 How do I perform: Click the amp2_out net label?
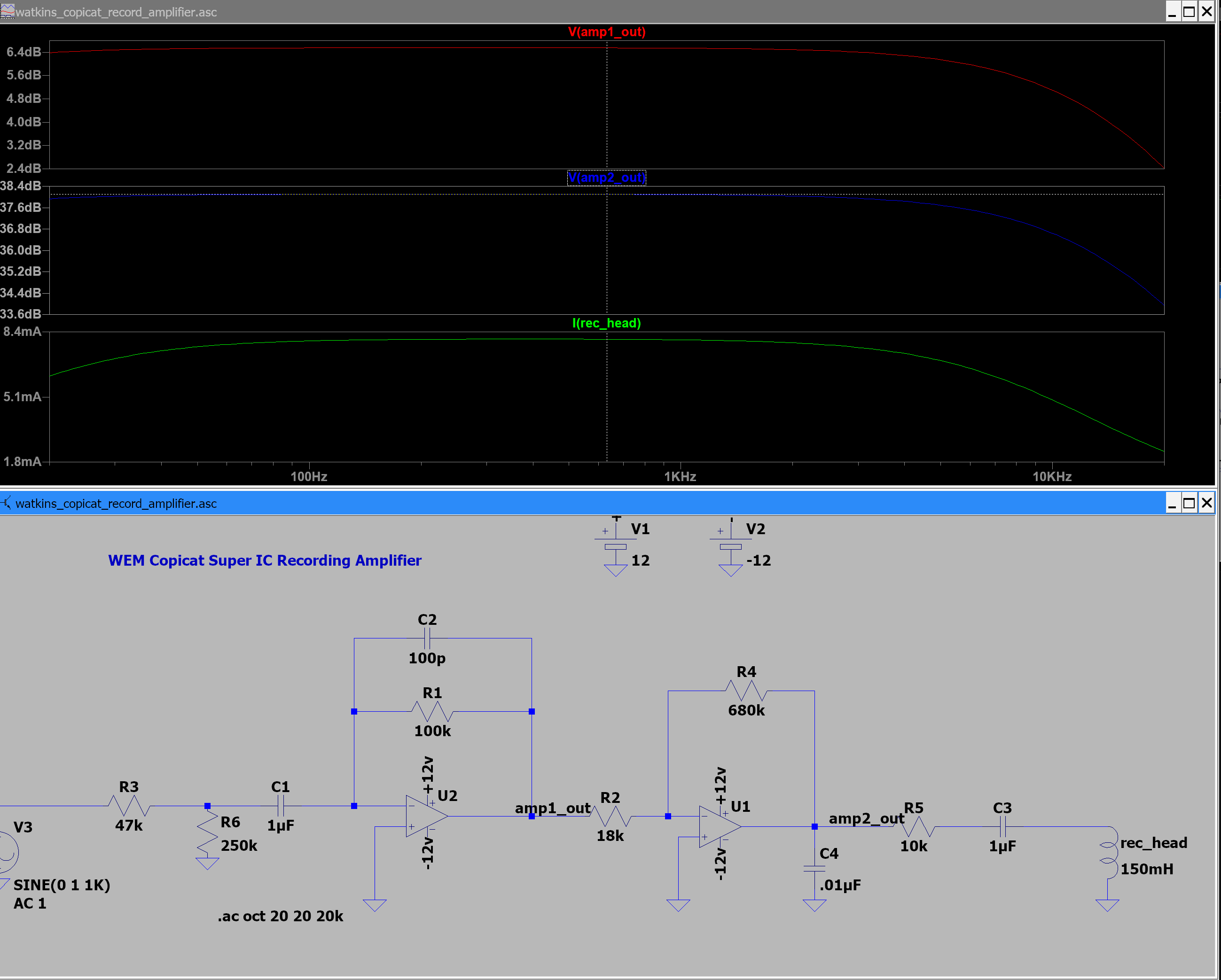click(x=867, y=819)
